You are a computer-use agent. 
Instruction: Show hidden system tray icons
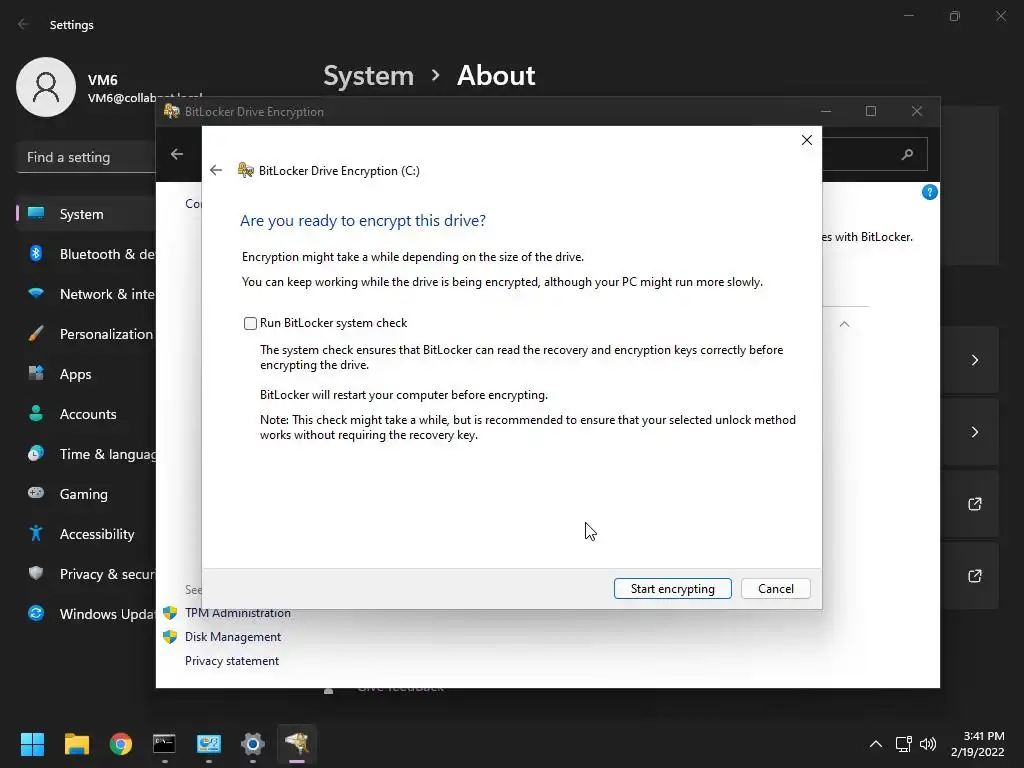pos(876,744)
